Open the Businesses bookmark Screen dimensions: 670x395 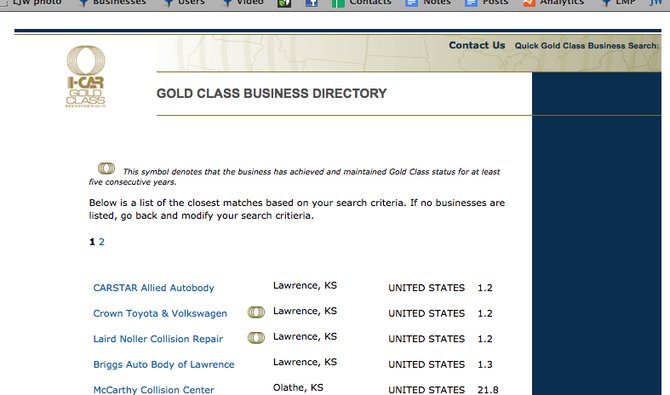click(112, 3)
